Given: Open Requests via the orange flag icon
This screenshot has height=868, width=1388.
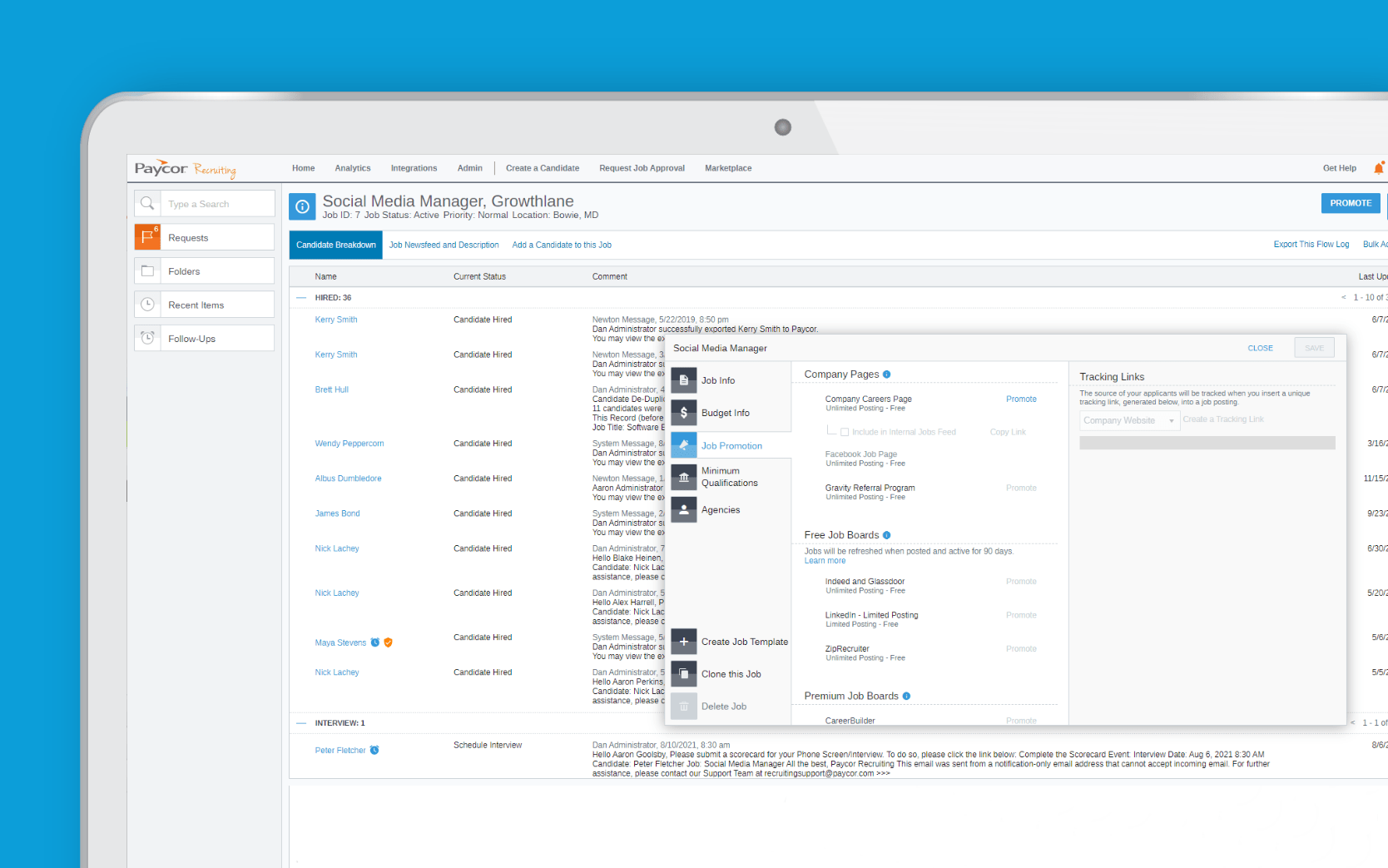Looking at the screenshot, I should click(x=147, y=237).
